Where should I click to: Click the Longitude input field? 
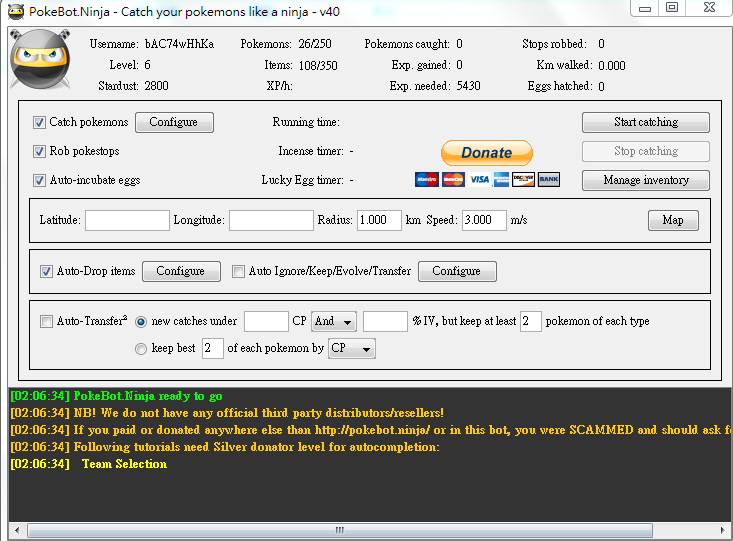(271, 220)
